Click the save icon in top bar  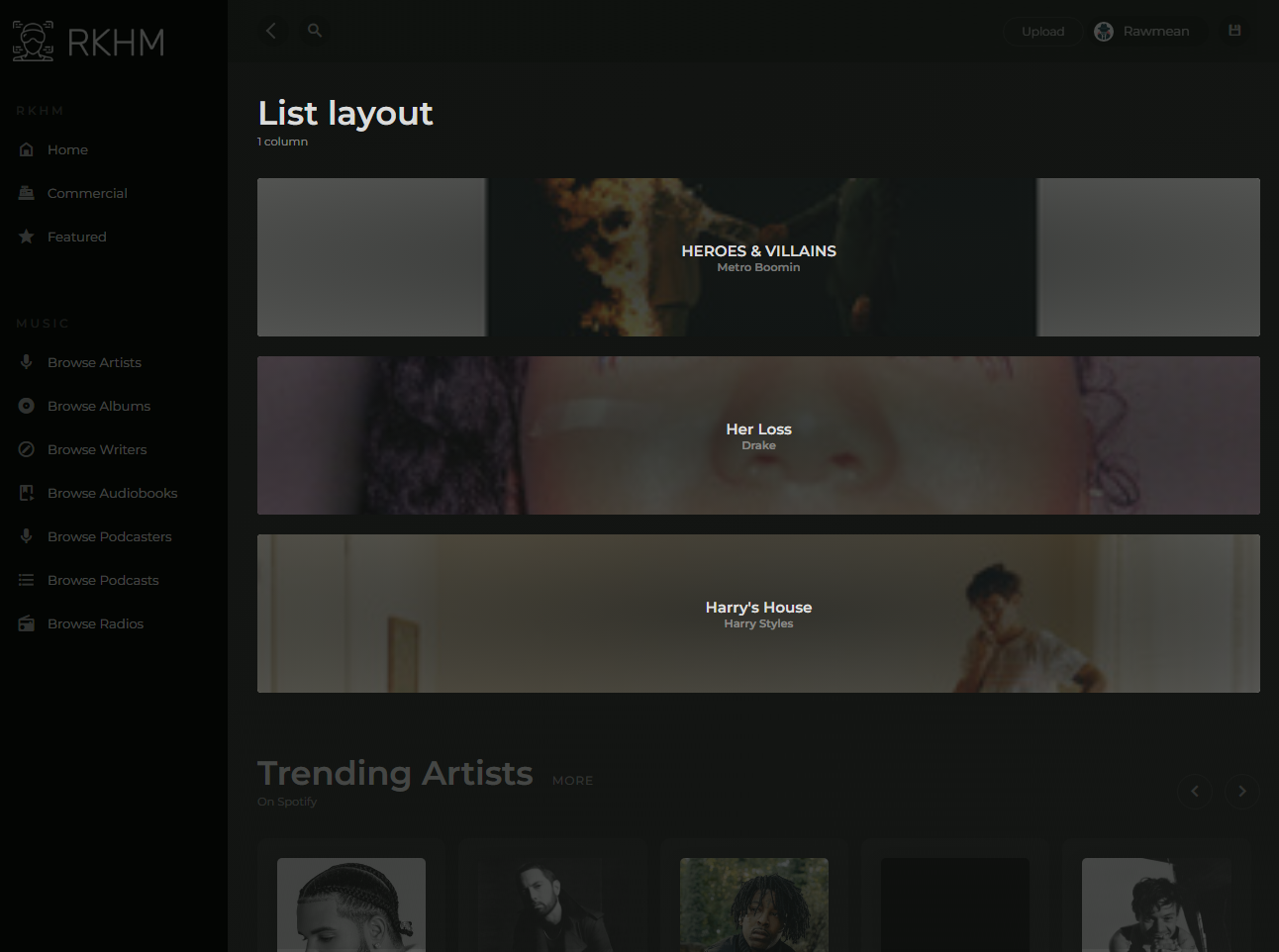(1234, 31)
